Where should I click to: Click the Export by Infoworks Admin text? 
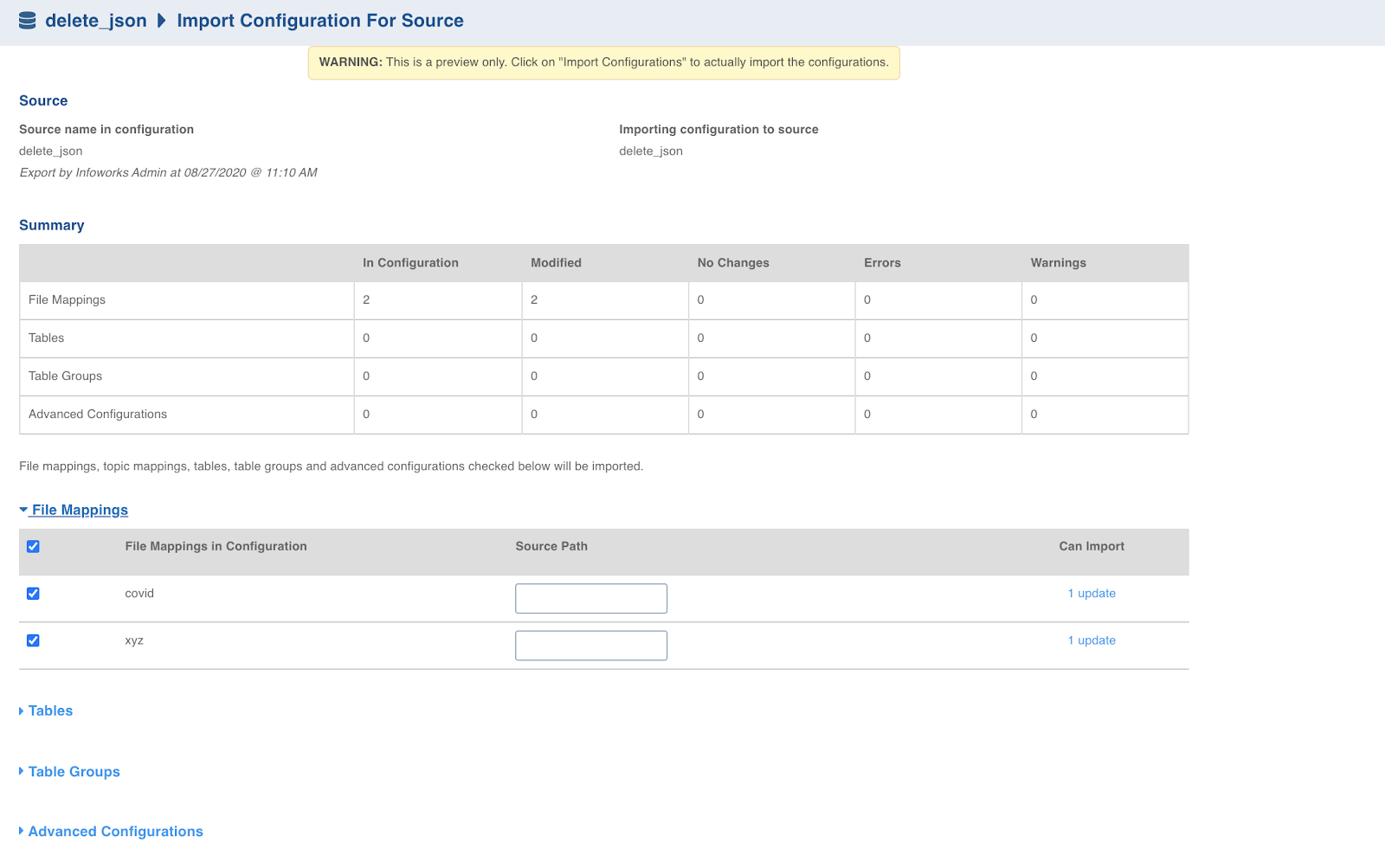tap(168, 173)
